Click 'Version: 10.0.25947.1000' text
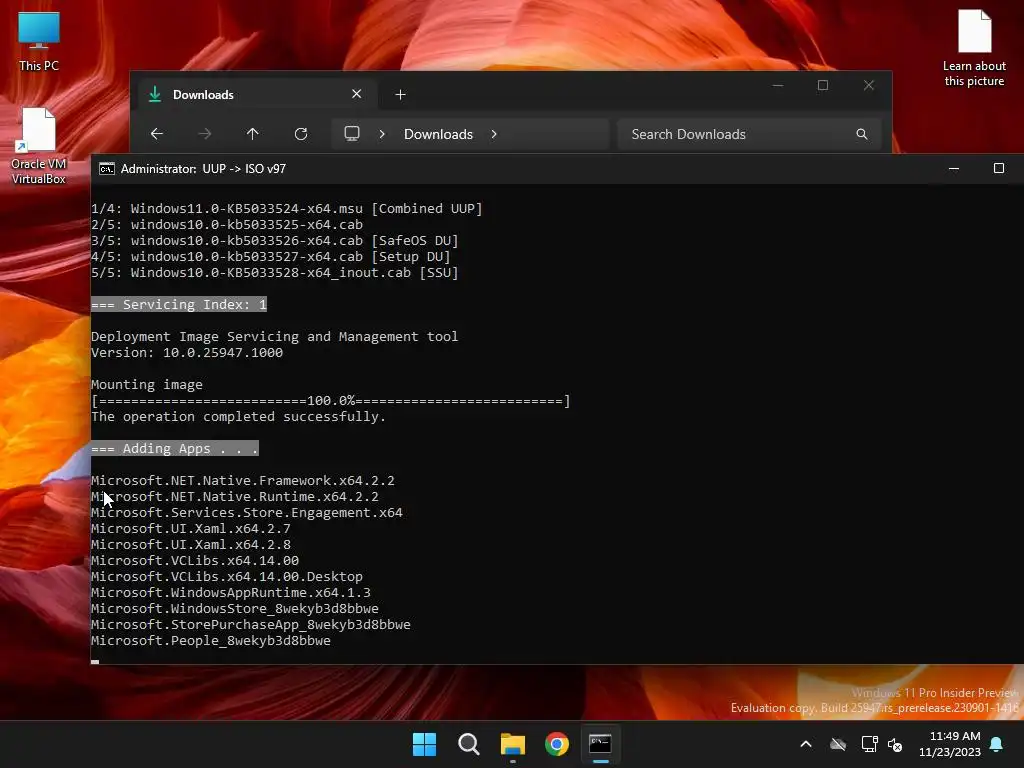The height and width of the screenshot is (768, 1024). [x=187, y=353]
